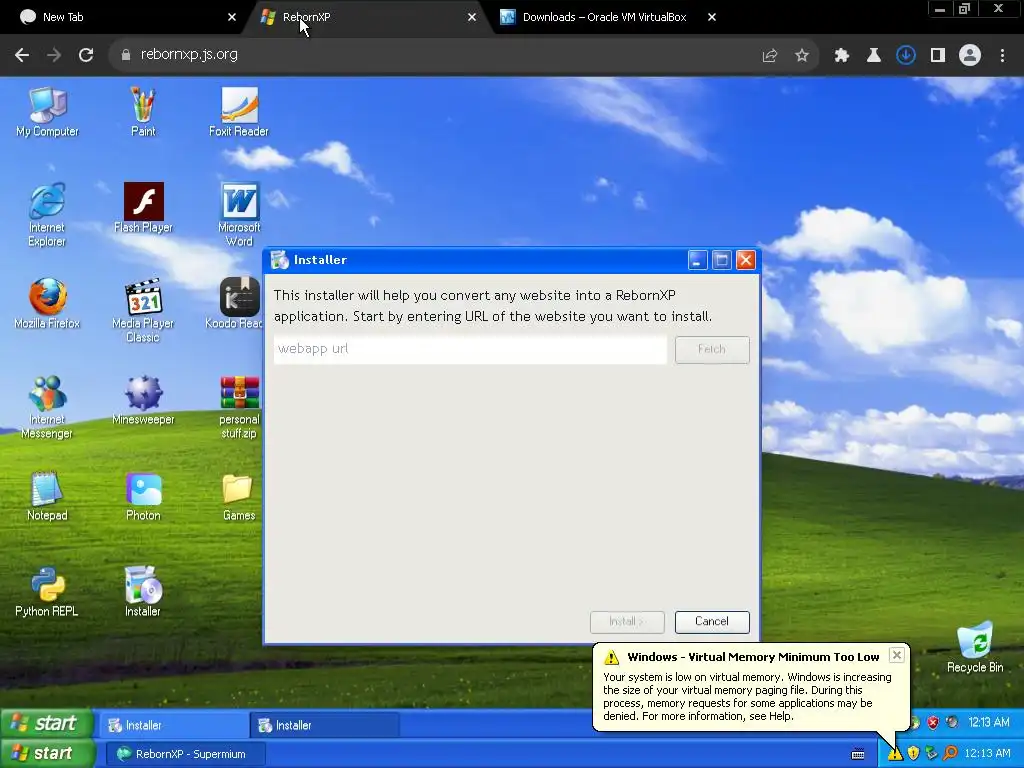Open Microsoft Word desktop icon
Viewport: 1024px width, 768px height.
239,215
